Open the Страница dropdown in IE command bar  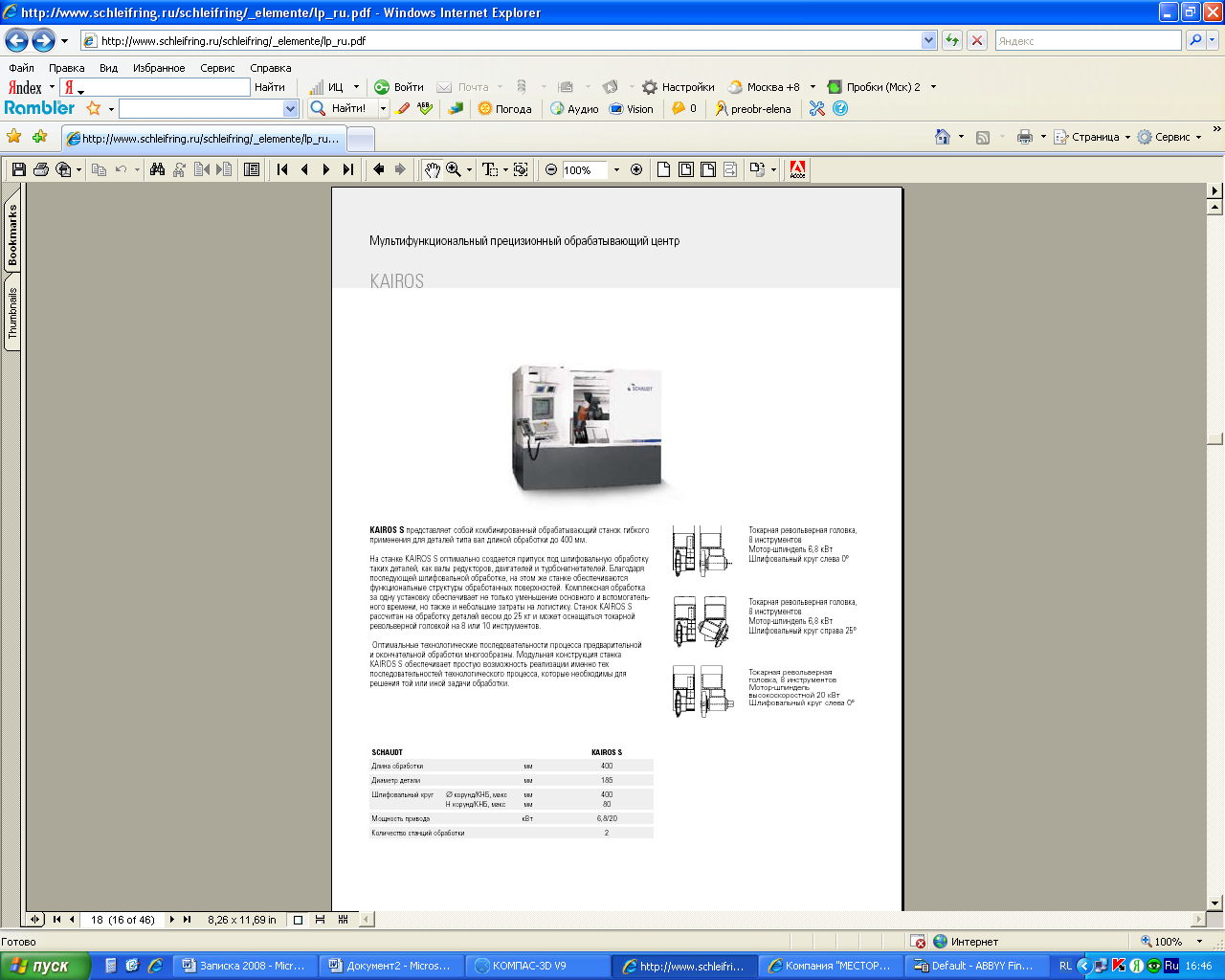pos(1092,137)
